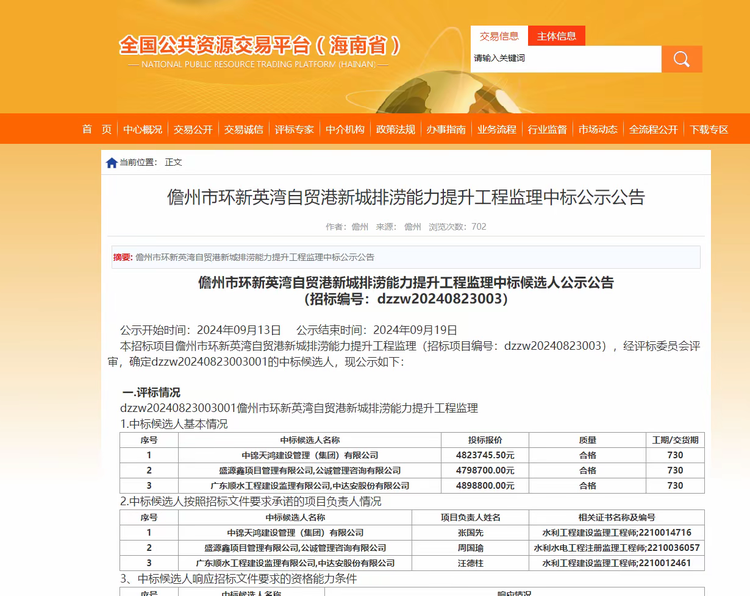
Task: Click bid price 4823745.50元 cell
Action: (x=485, y=455)
